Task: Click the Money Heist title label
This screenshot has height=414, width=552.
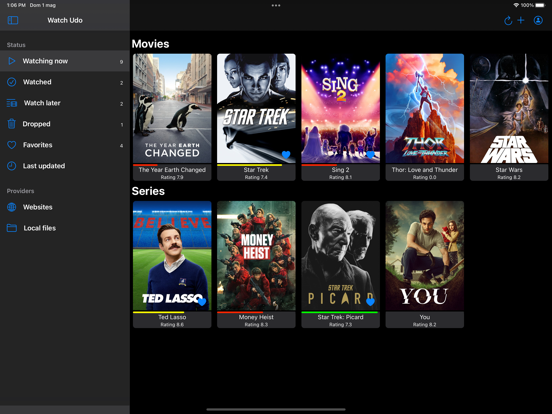Action: pyautogui.click(x=256, y=317)
